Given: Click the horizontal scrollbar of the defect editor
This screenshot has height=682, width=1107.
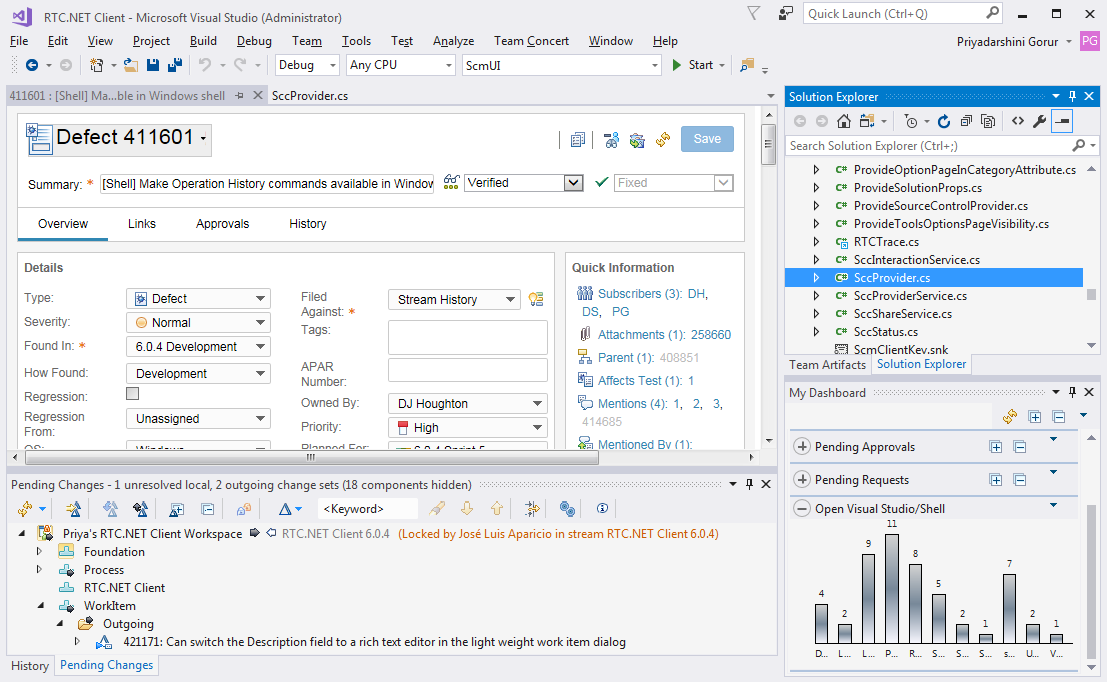Looking at the screenshot, I should click(x=311, y=457).
